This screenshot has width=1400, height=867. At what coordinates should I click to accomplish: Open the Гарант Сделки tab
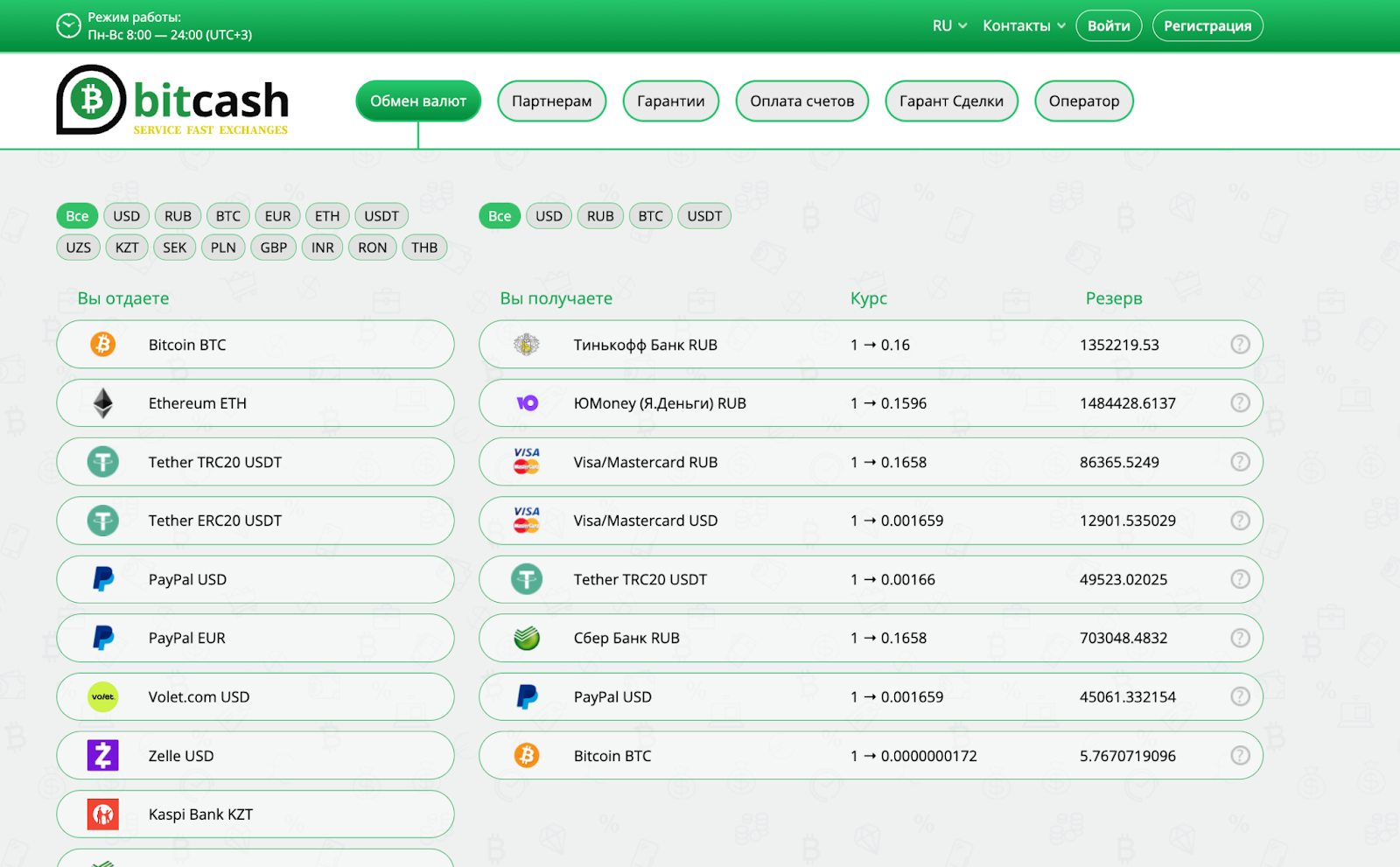click(951, 101)
